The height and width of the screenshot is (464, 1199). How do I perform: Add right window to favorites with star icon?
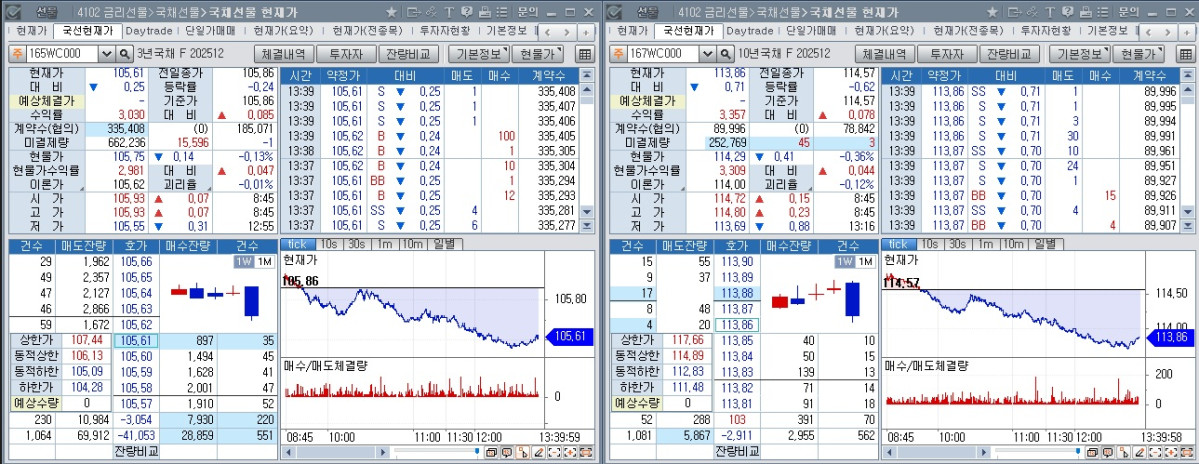pyautogui.click(x=993, y=12)
